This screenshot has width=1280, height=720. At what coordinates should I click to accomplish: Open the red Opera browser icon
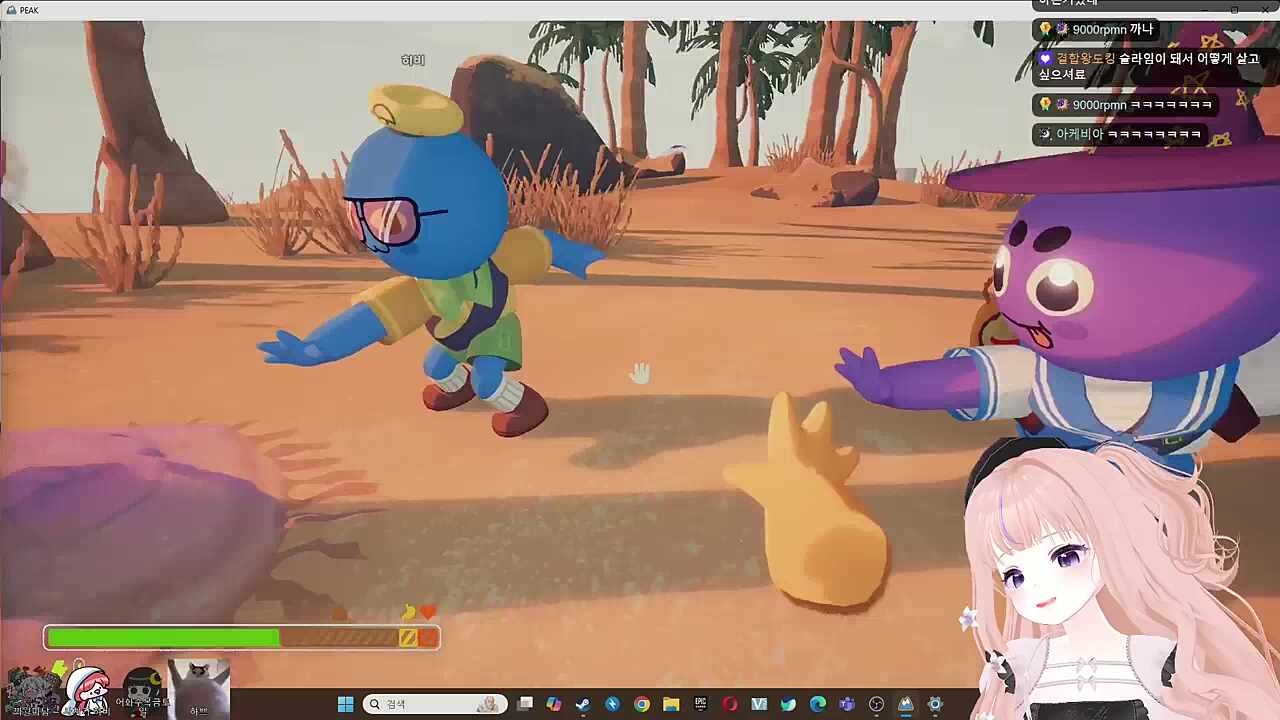[730, 704]
